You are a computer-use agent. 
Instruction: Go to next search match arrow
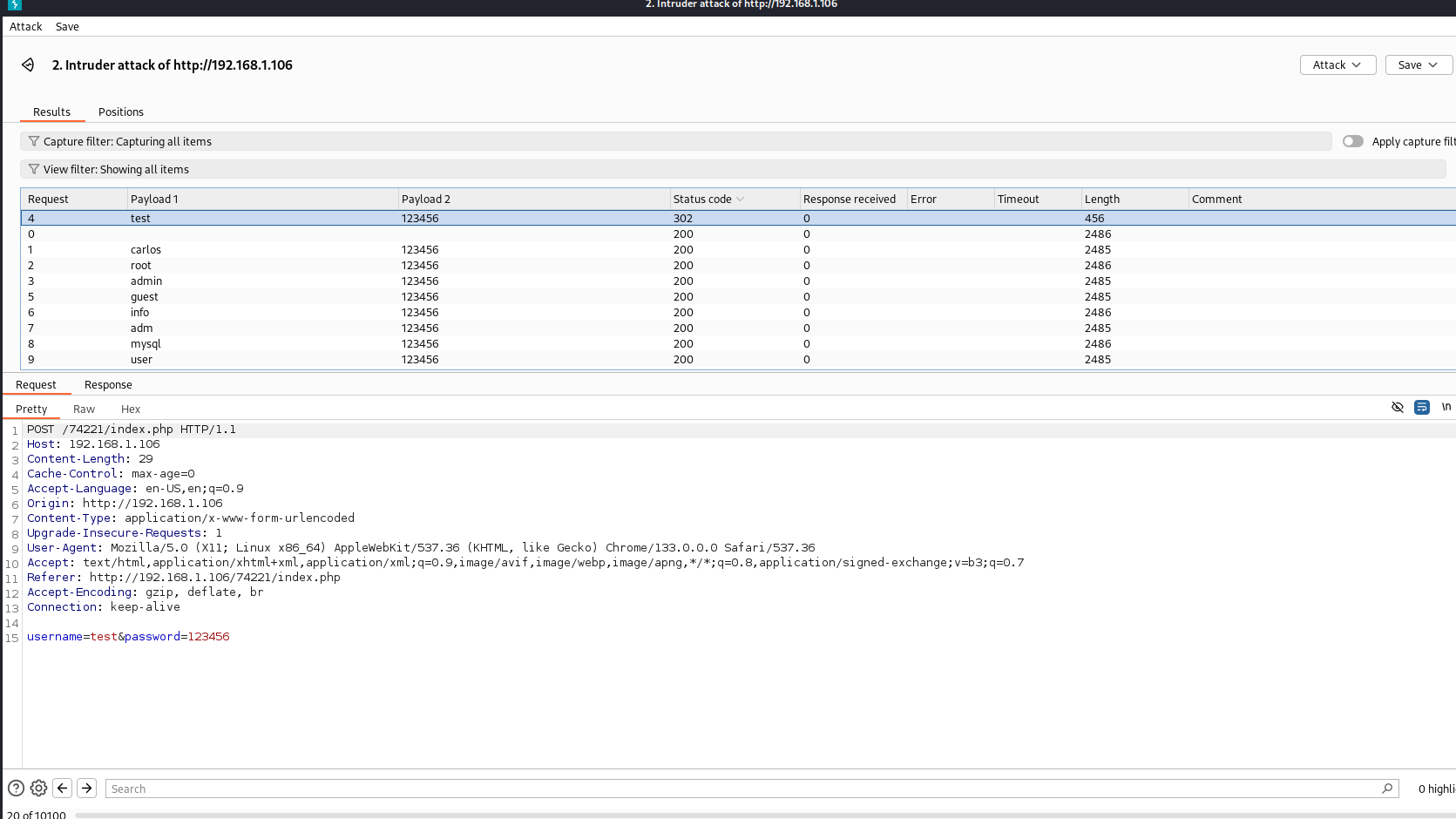[x=86, y=789]
